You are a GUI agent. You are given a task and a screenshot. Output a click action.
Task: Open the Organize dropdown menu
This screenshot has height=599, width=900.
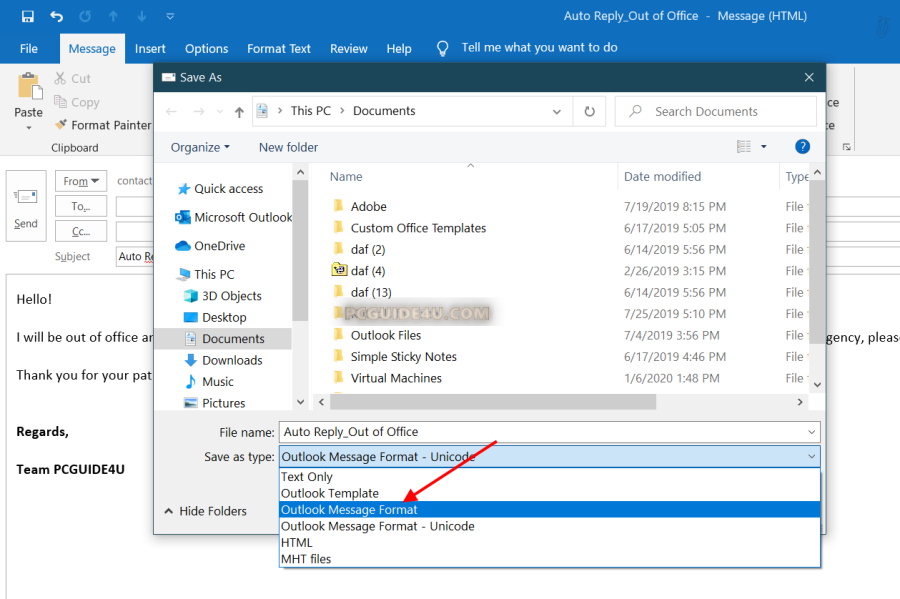[200, 147]
